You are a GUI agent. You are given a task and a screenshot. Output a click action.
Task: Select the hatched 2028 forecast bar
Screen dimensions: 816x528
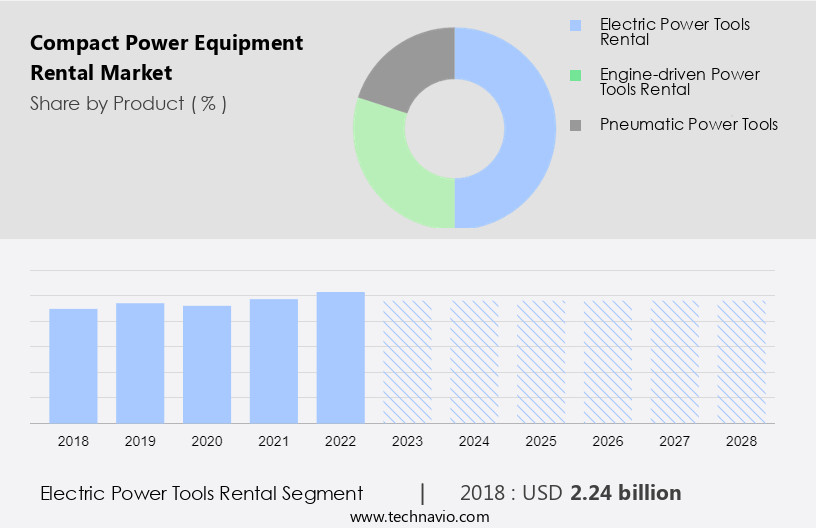742,361
